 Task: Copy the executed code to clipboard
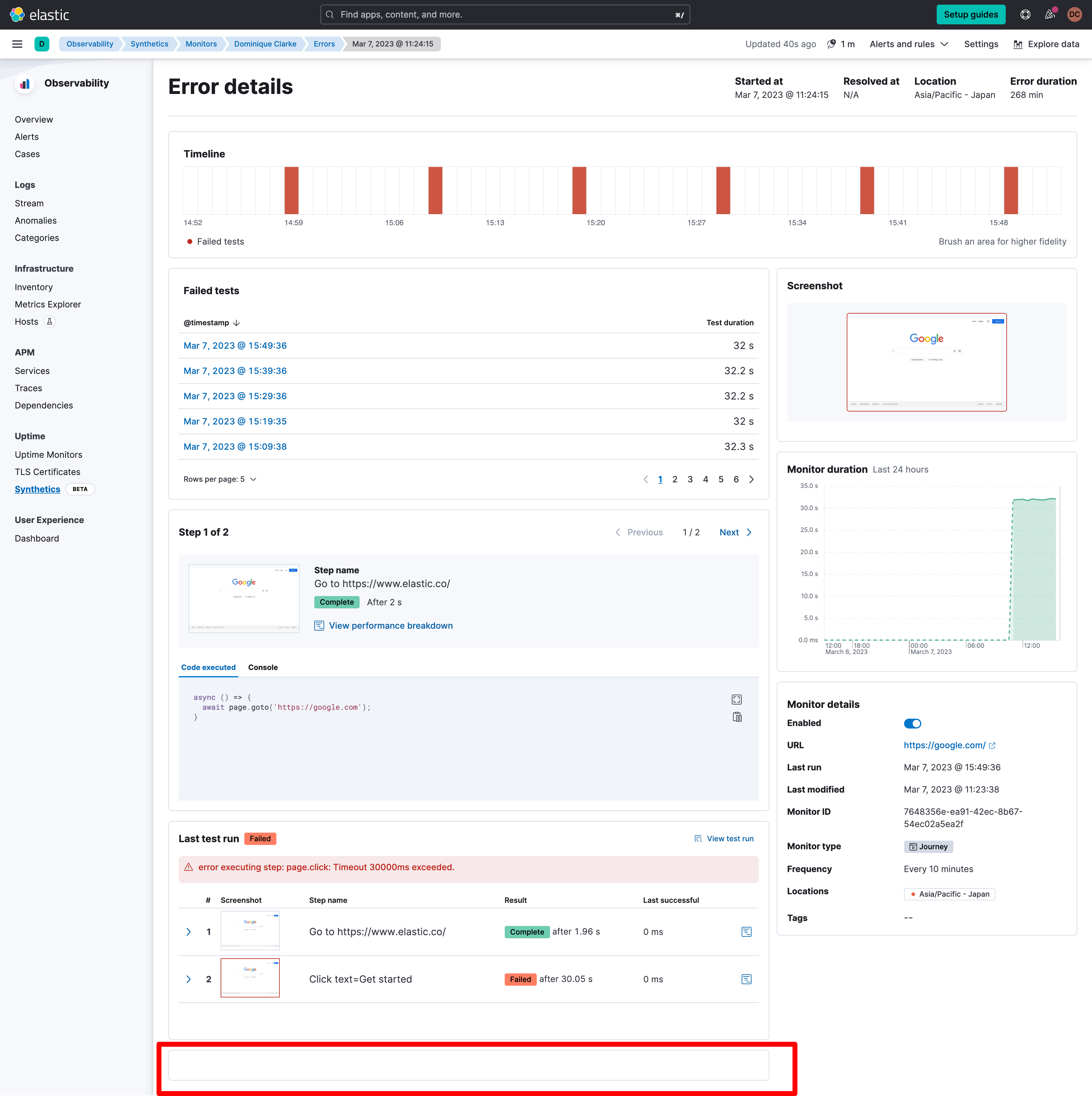(x=737, y=716)
